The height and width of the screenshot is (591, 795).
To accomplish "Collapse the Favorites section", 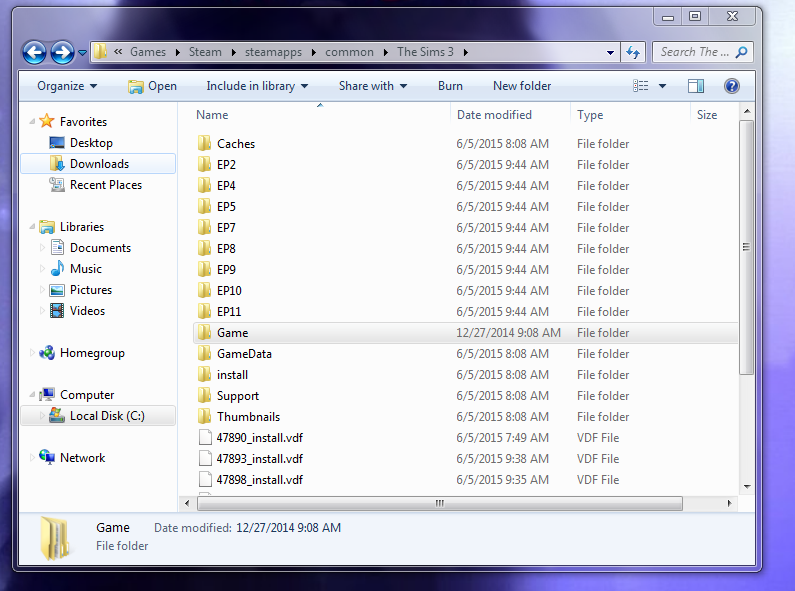I will (x=32, y=122).
